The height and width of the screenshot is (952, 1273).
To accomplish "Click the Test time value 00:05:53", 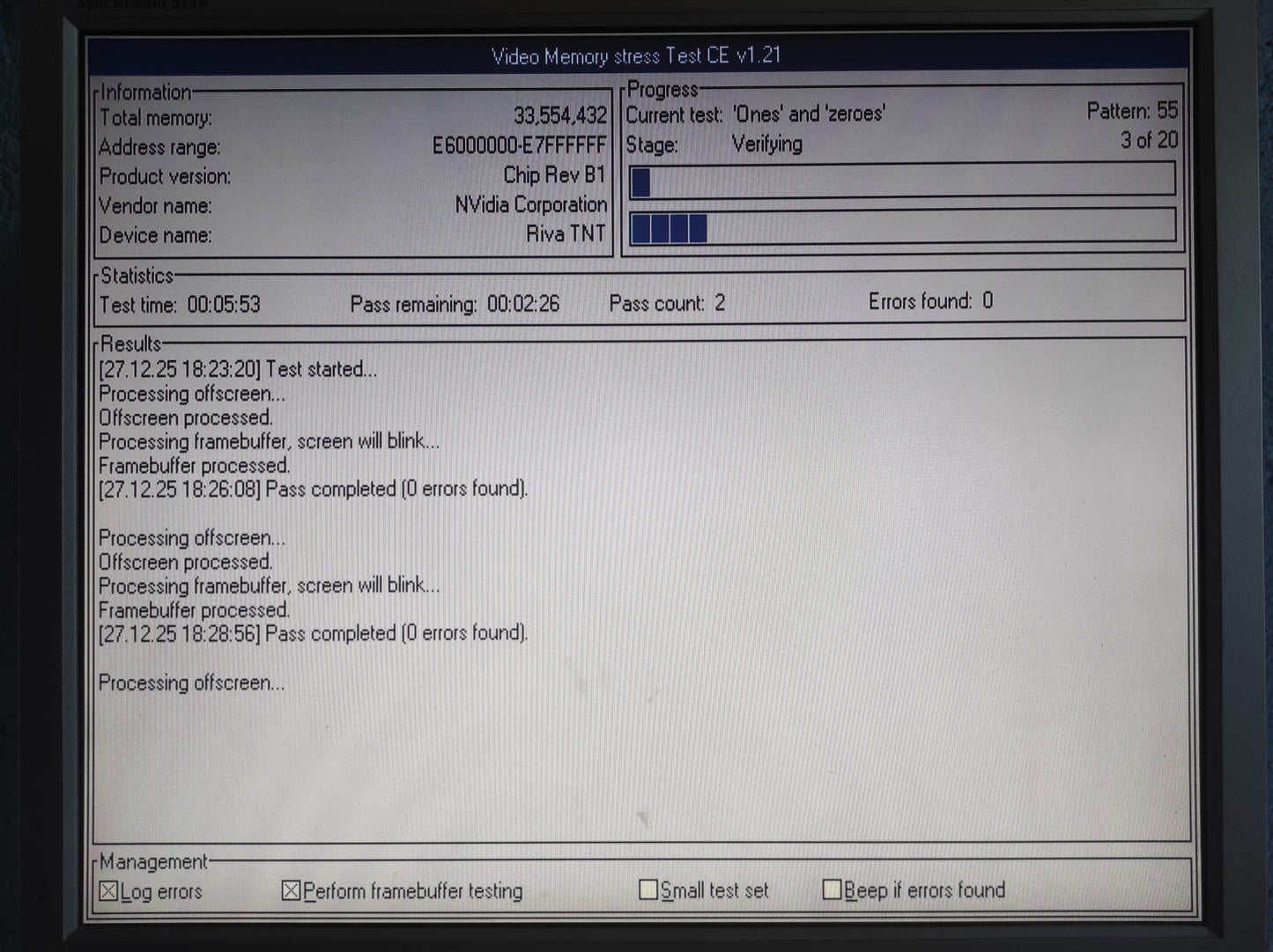I will click(x=224, y=305).
